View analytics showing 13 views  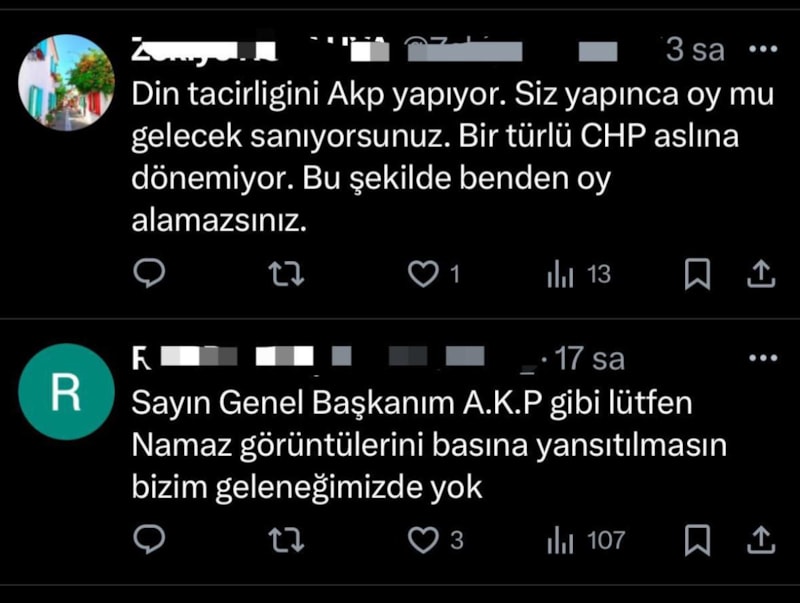coord(579,274)
